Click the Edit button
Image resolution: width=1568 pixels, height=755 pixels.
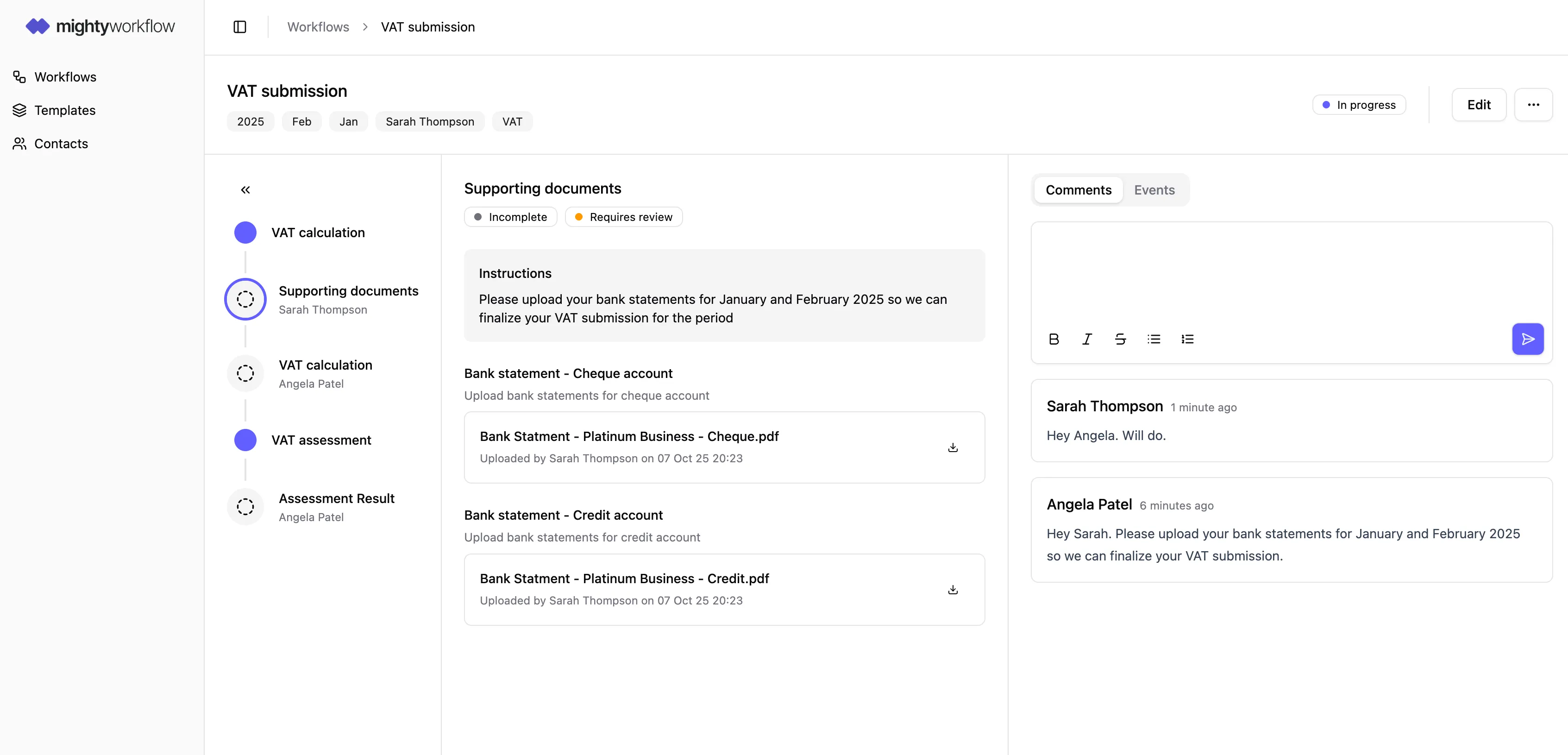[x=1478, y=105]
